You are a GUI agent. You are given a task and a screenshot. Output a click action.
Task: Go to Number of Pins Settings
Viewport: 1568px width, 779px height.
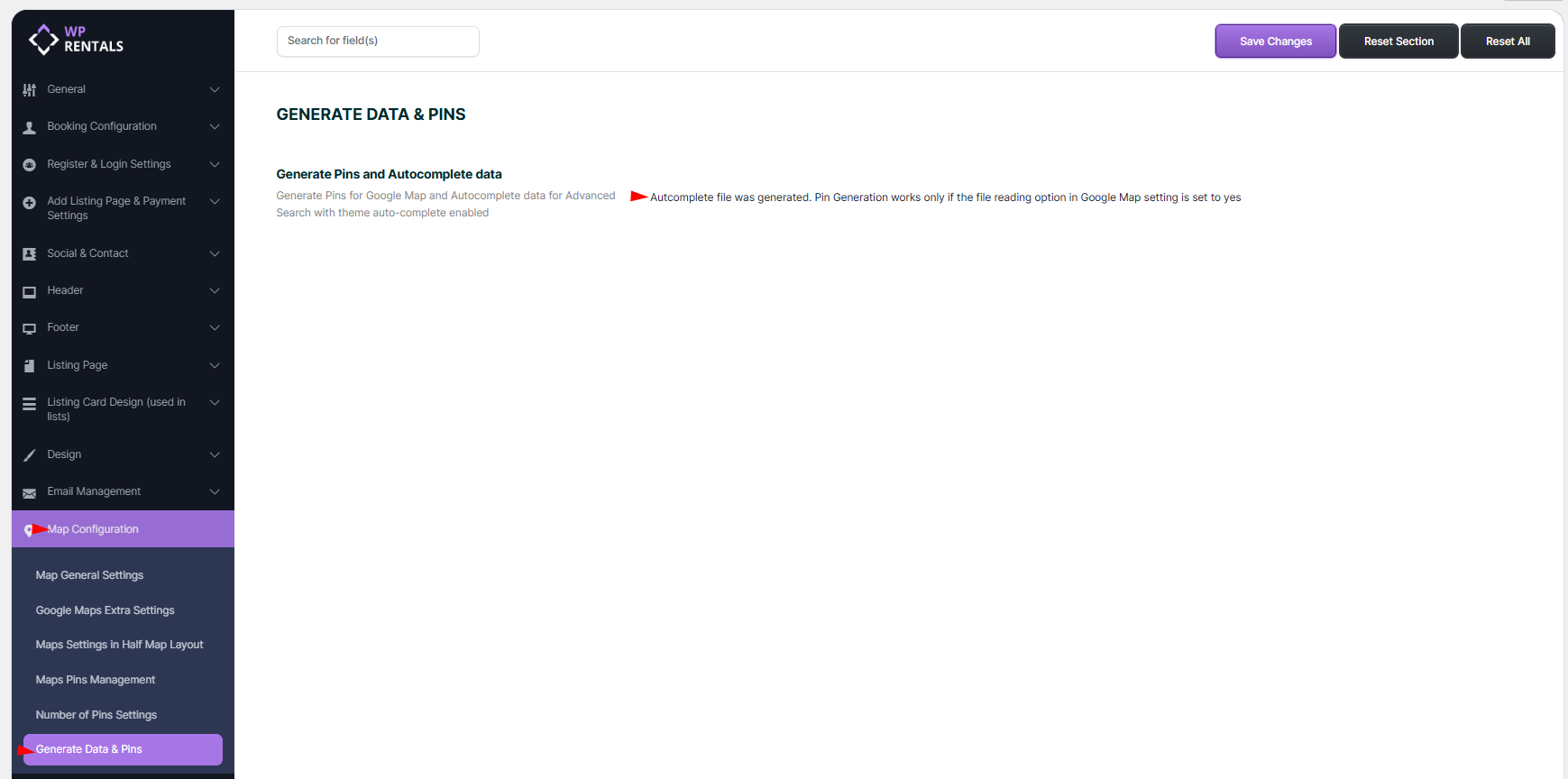tap(96, 715)
